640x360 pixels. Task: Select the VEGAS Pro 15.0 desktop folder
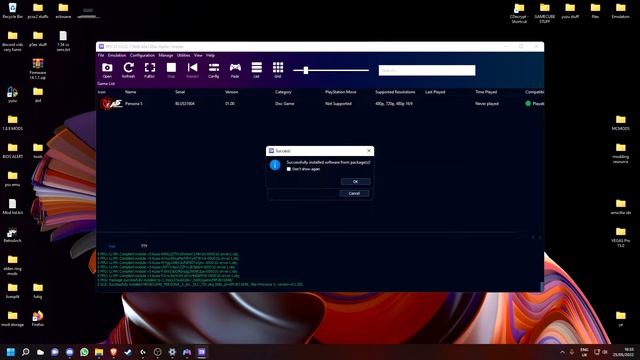[x=620, y=237]
